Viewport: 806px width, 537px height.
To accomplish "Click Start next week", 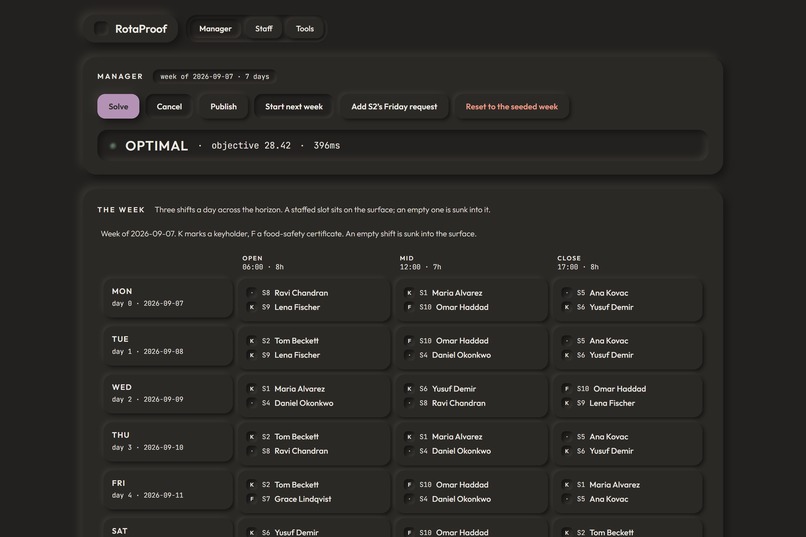I will 294,106.
